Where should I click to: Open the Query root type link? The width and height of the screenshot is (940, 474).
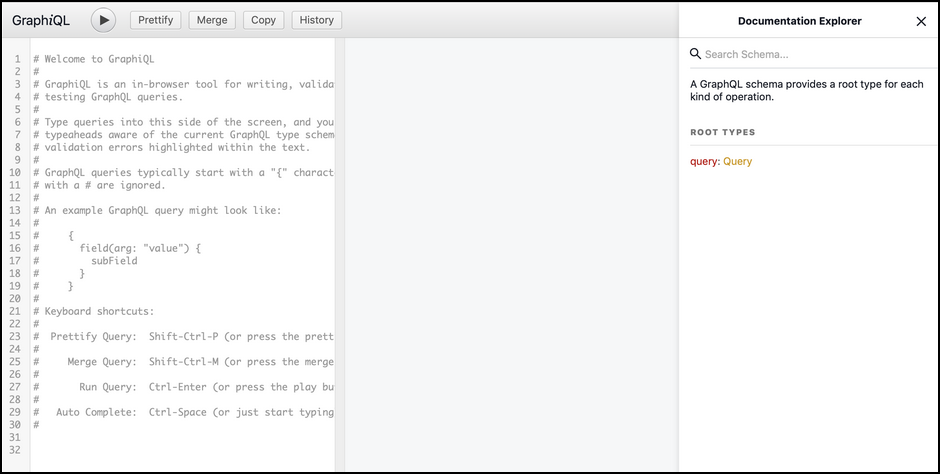pos(737,161)
